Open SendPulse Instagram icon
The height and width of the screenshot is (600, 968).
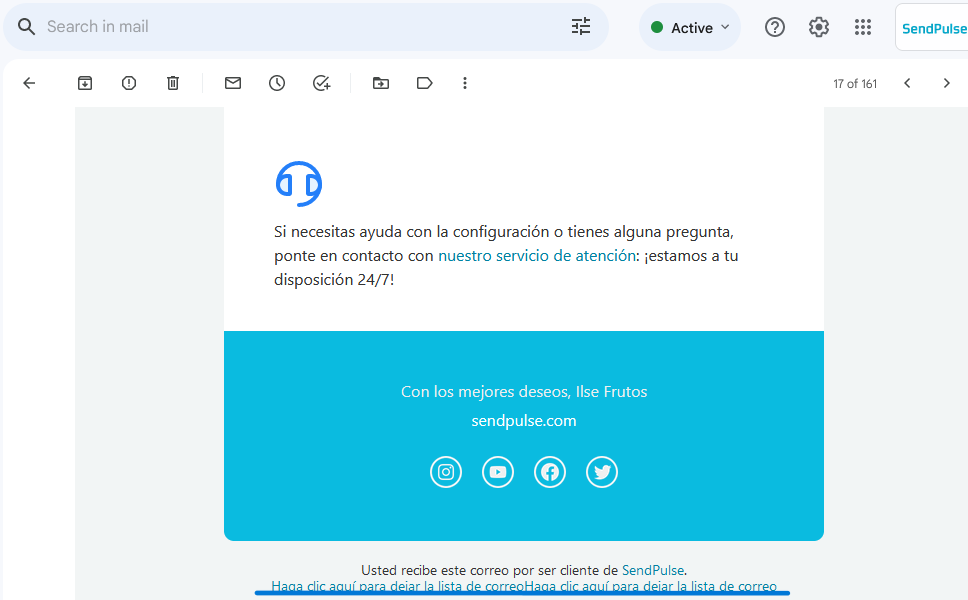[x=446, y=472]
